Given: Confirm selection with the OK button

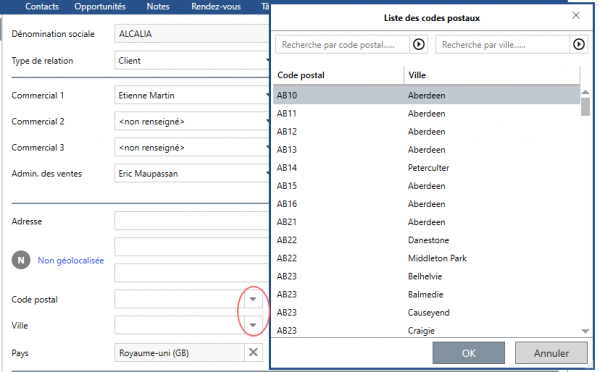Looking at the screenshot, I should (x=469, y=353).
